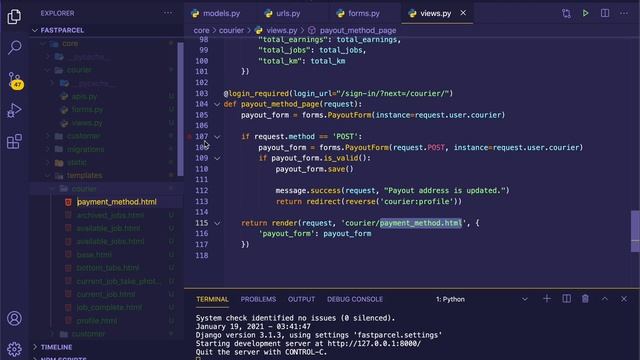Viewport: 640px width, 360px height.
Task: Click line number 118 in the gutter
Action: [202, 256]
